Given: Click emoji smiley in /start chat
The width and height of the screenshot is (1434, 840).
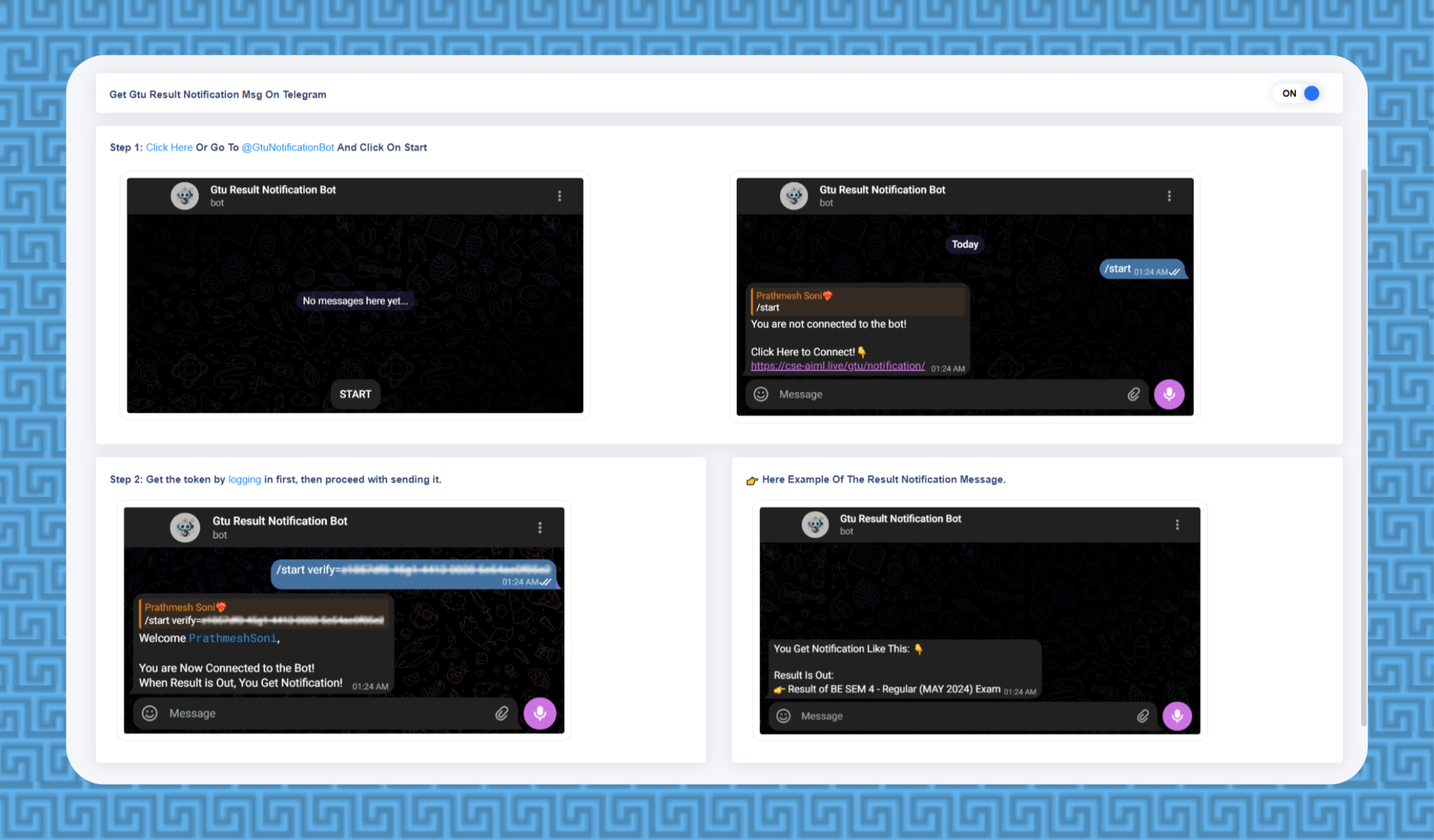Looking at the screenshot, I should [x=761, y=394].
